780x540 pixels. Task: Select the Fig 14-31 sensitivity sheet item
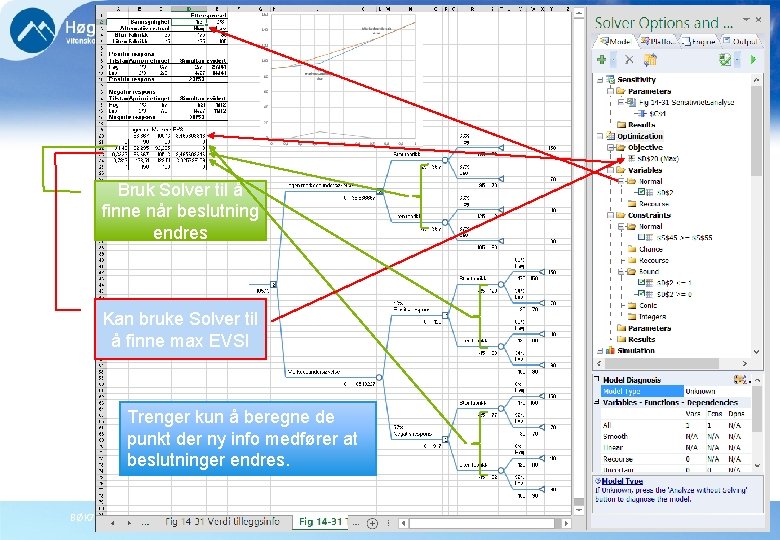click(680, 102)
